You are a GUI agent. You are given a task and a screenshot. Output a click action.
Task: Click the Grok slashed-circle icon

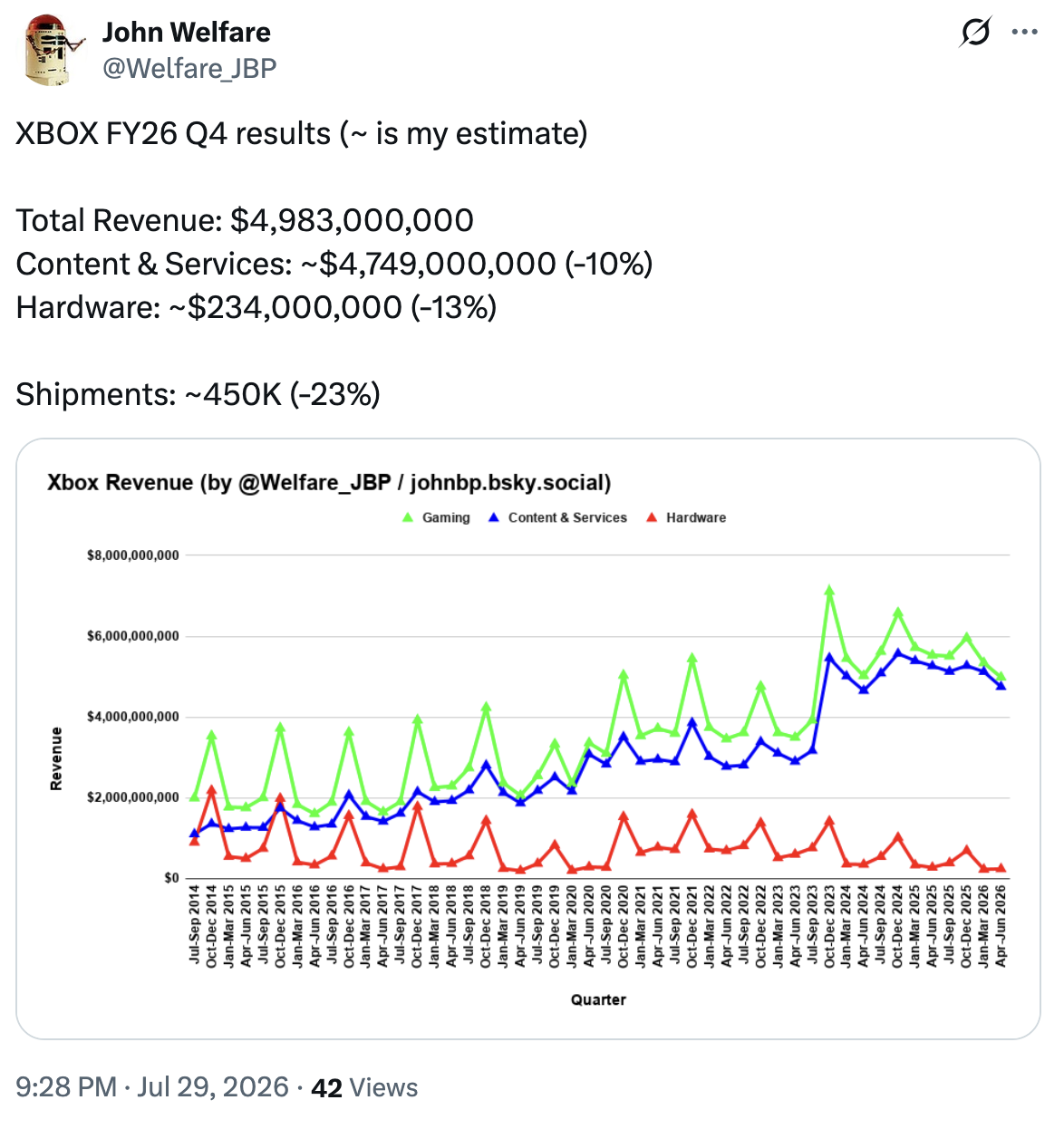tap(975, 33)
